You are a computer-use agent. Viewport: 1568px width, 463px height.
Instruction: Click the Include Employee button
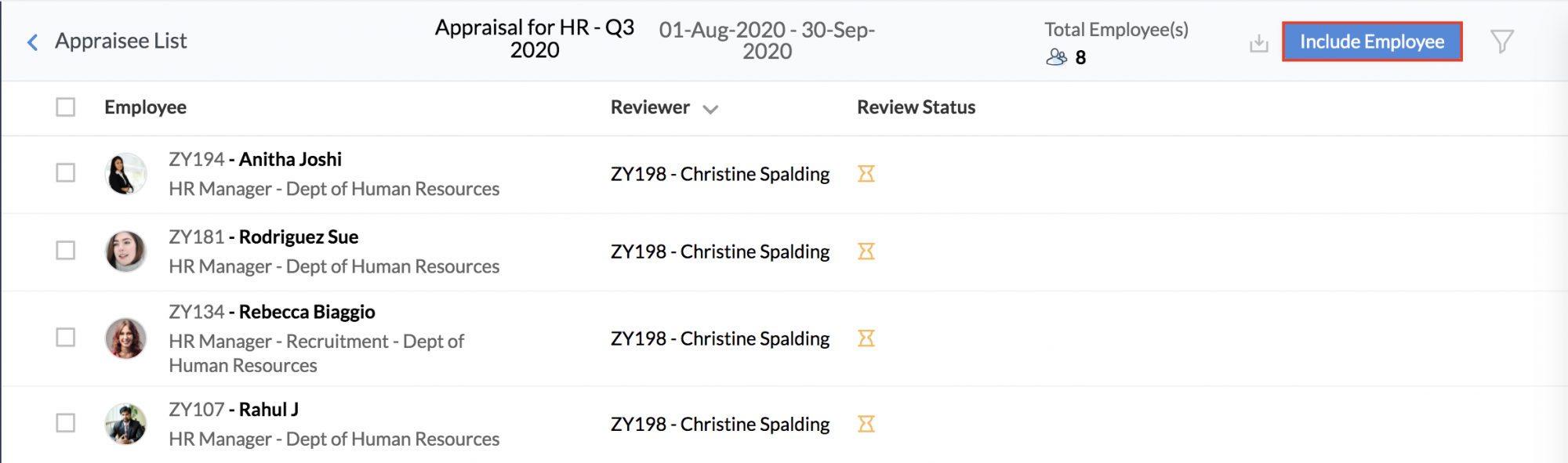[x=1371, y=42]
